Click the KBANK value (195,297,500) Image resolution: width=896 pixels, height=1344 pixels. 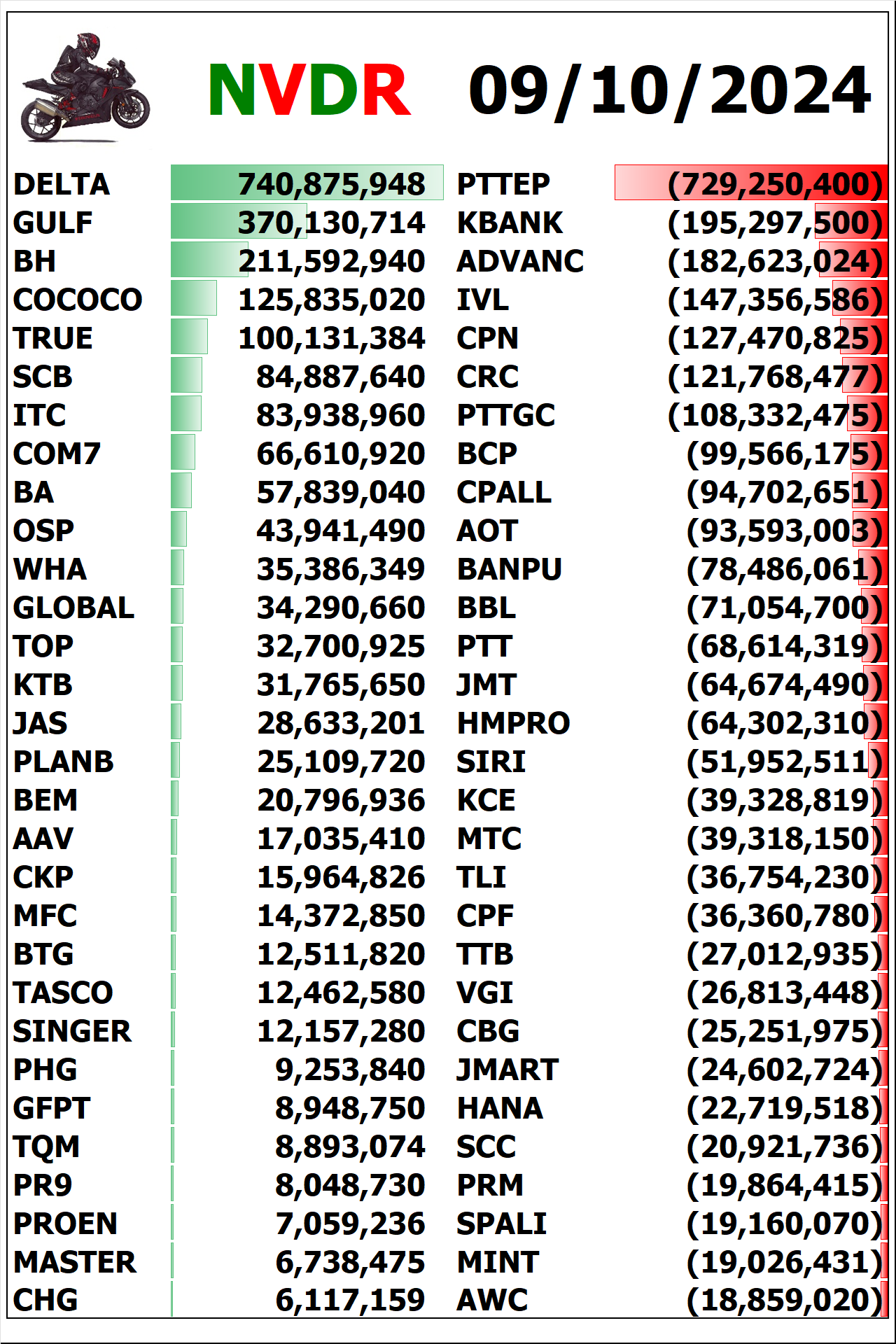click(x=776, y=223)
